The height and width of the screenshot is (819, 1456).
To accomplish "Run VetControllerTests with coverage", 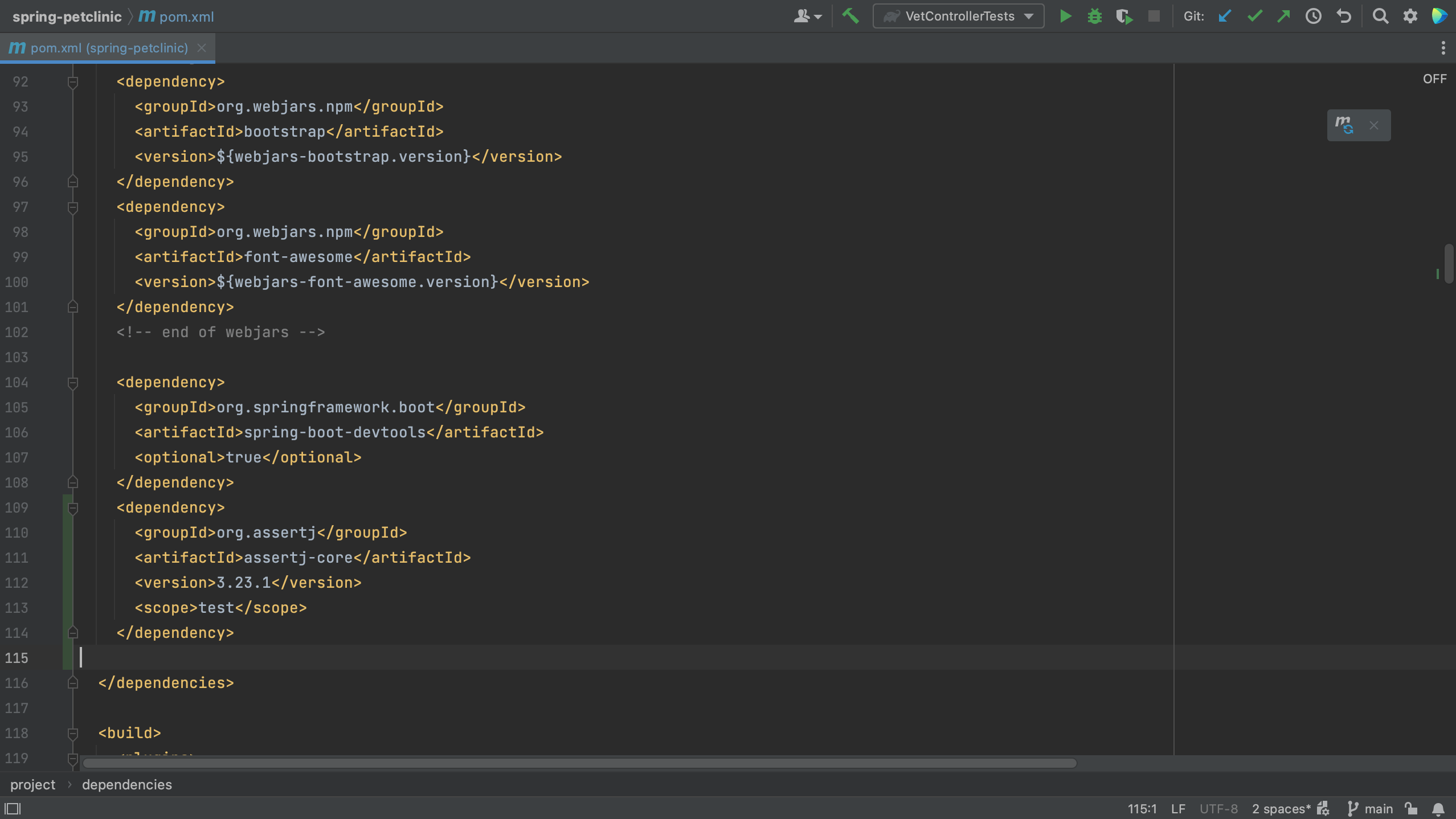I will point(1124,16).
